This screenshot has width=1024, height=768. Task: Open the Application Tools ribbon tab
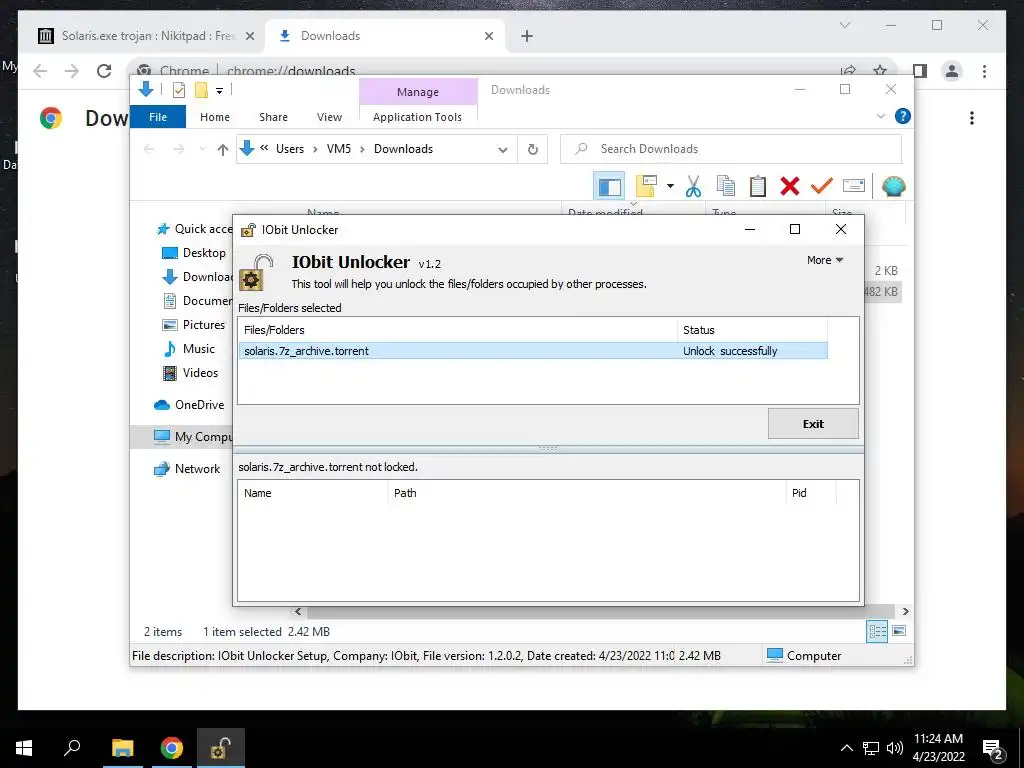pos(417,117)
